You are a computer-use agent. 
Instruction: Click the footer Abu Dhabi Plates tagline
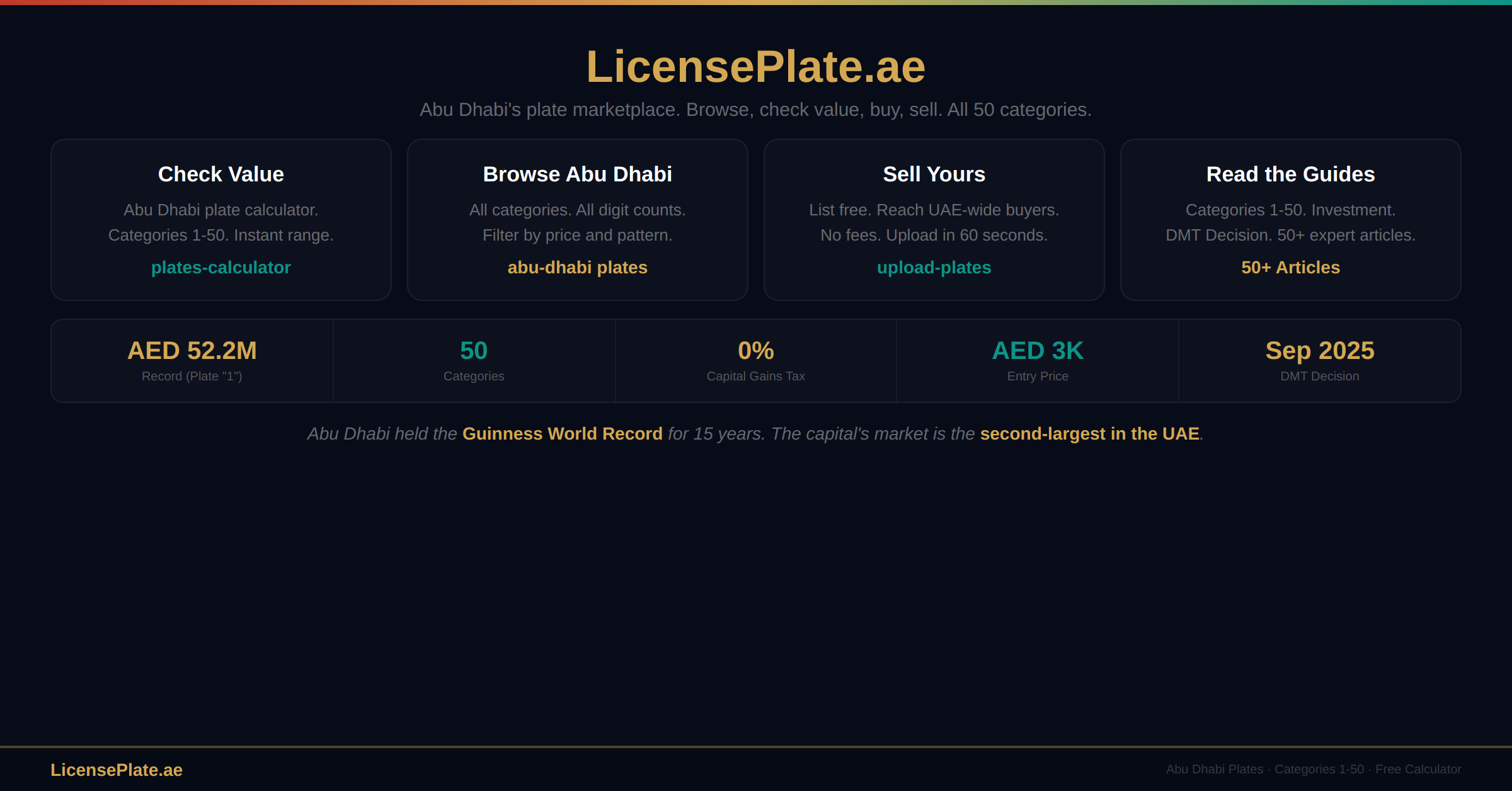tap(1313, 770)
